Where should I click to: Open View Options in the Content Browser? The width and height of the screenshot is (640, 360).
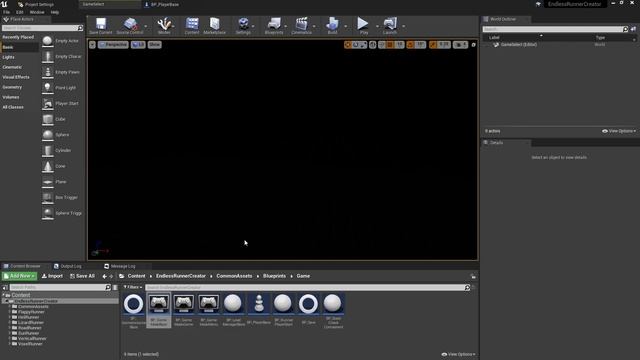pos(458,354)
